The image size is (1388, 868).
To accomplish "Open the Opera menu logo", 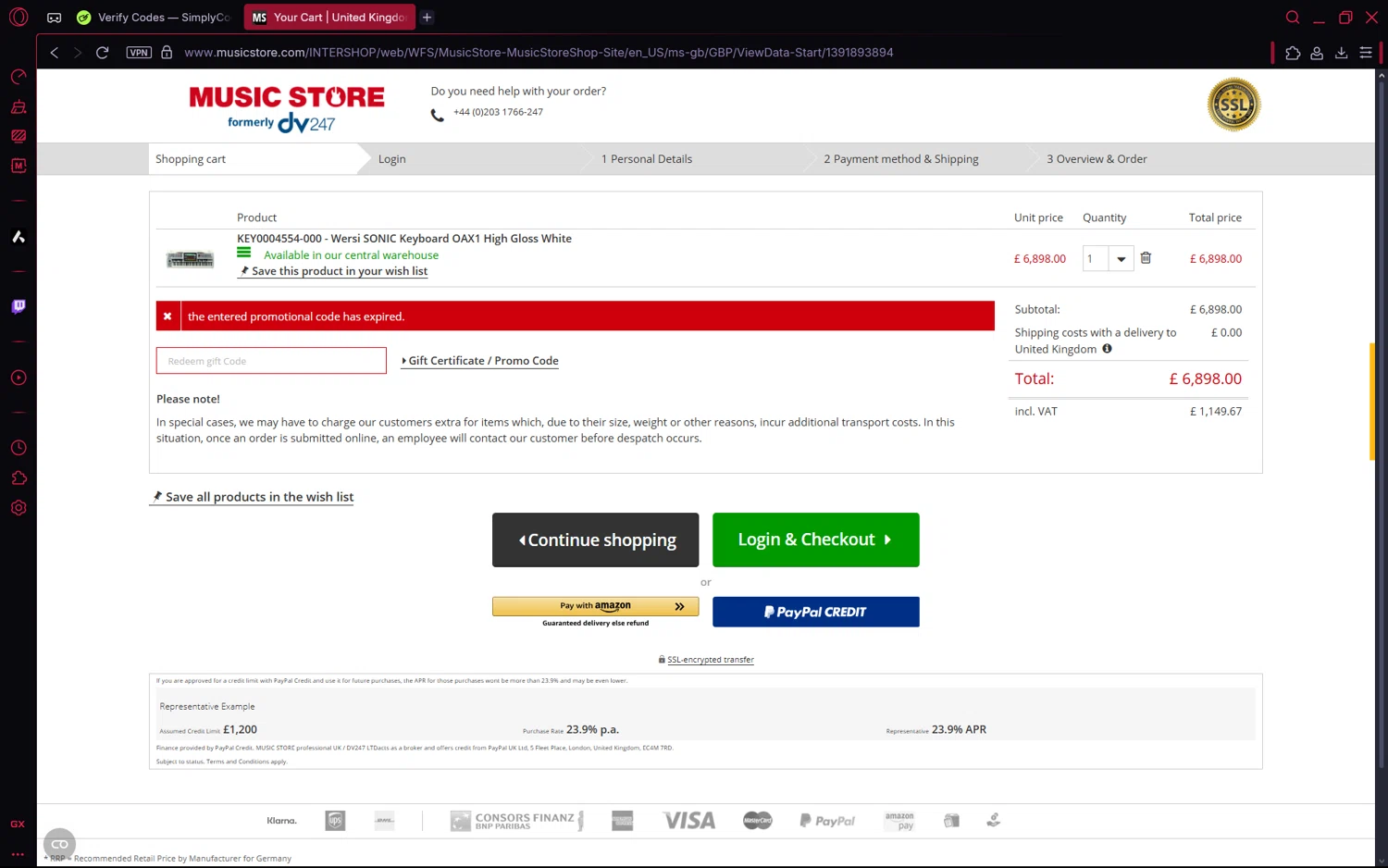I will 19,17.
